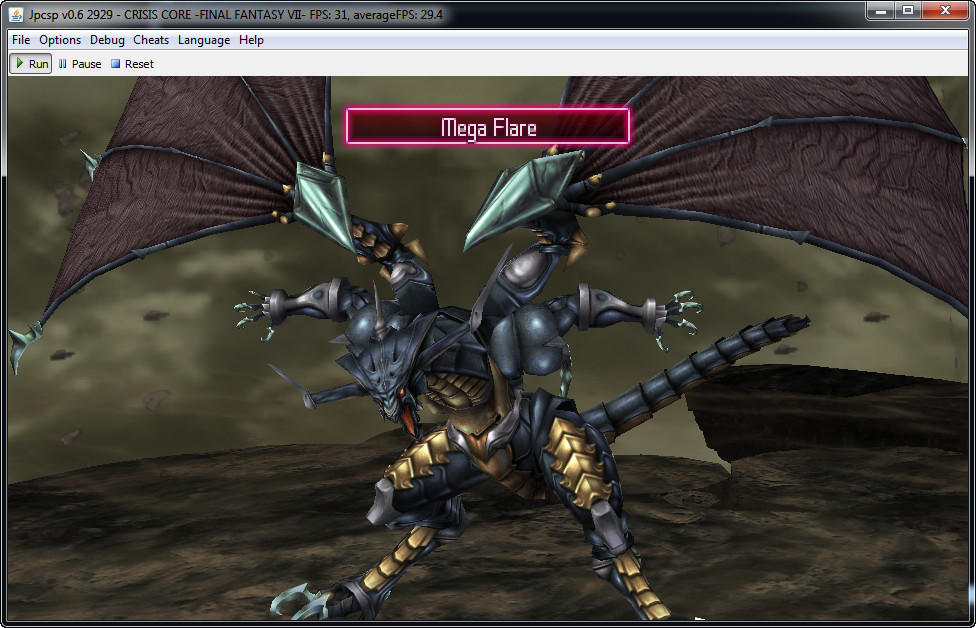Screen dimensions: 976x628
Task: Expand the Debug menu
Action: coord(107,40)
